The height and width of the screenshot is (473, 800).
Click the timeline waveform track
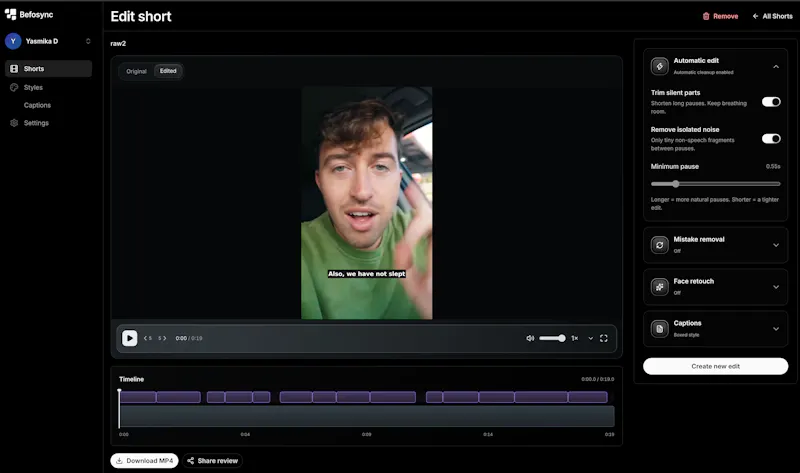pyautogui.click(x=367, y=416)
